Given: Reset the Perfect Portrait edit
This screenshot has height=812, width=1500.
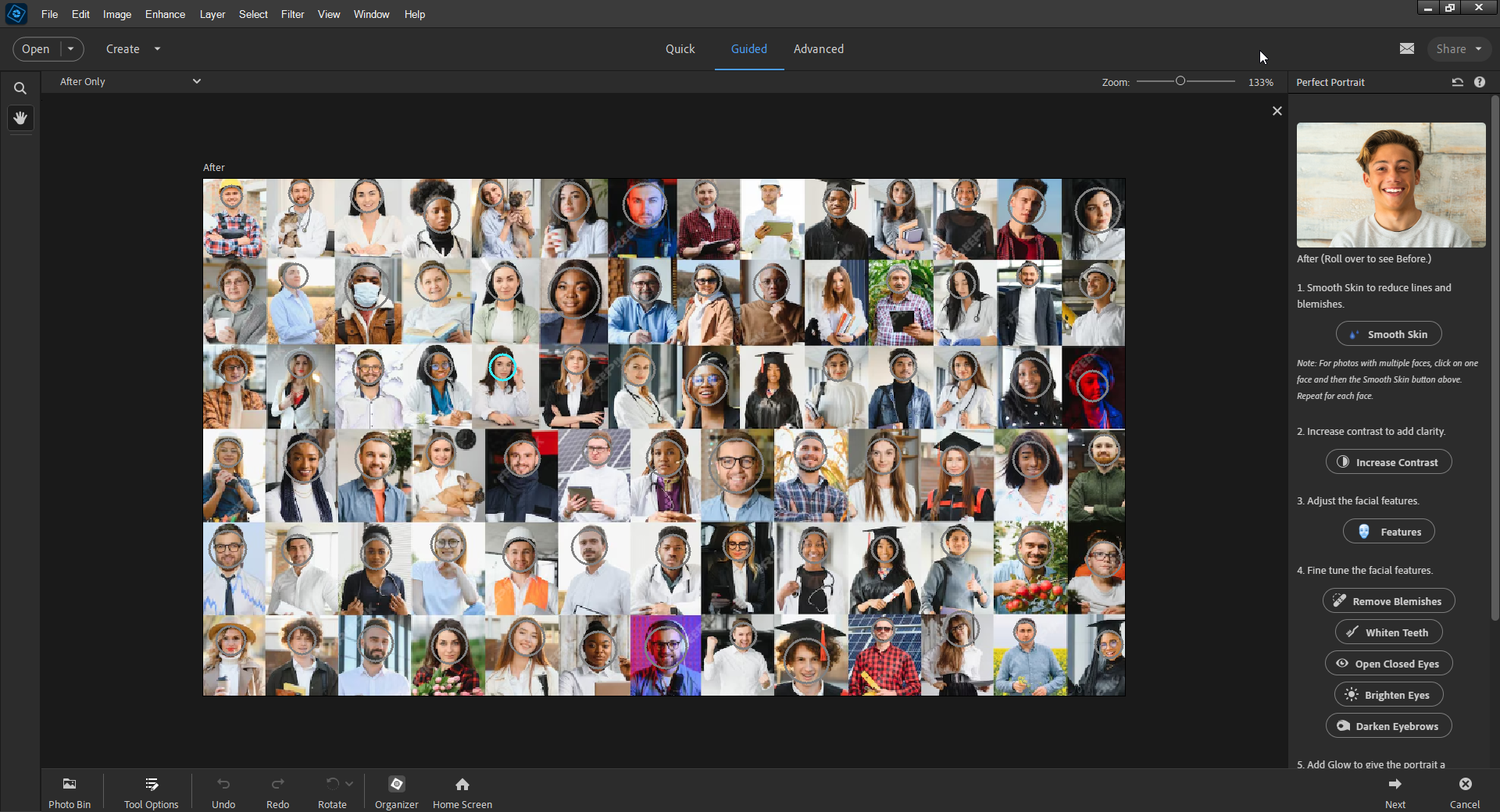Looking at the screenshot, I should pos(1457,82).
